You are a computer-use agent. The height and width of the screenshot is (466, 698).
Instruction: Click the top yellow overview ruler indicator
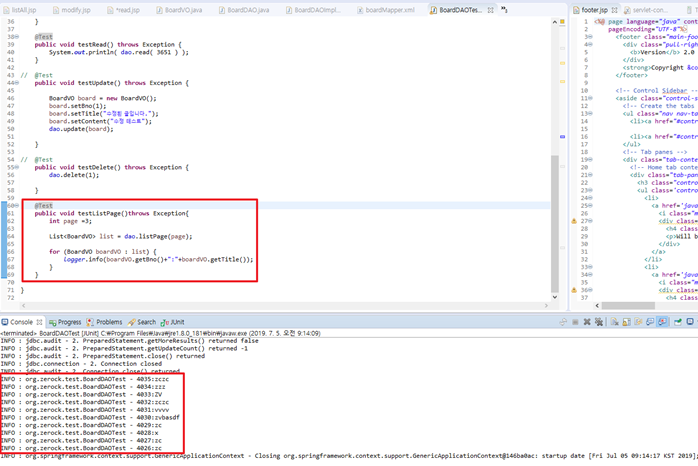[562, 21]
